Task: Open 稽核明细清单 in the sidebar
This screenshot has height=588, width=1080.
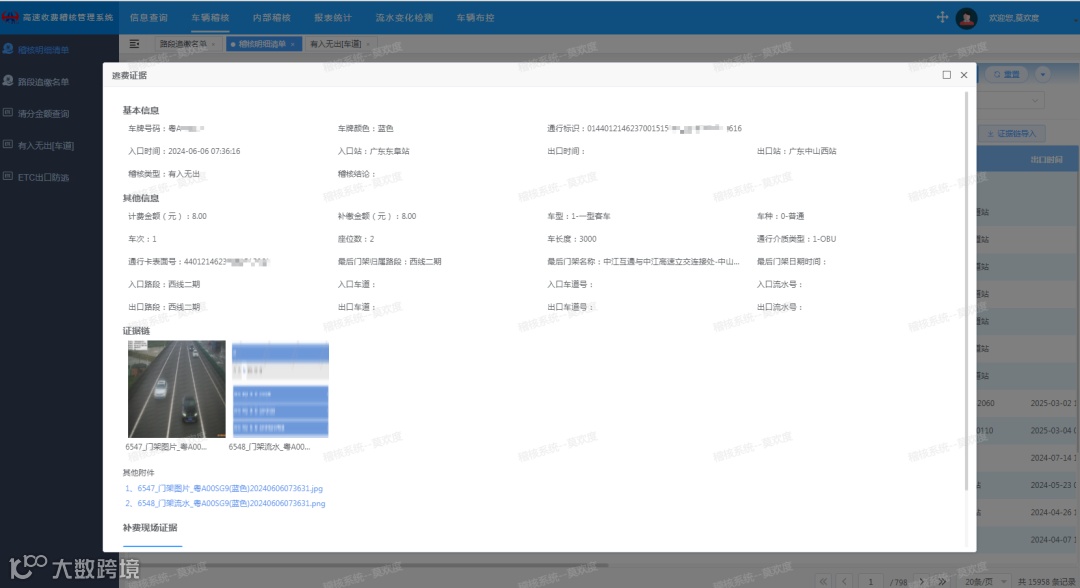Action: (x=43, y=50)
